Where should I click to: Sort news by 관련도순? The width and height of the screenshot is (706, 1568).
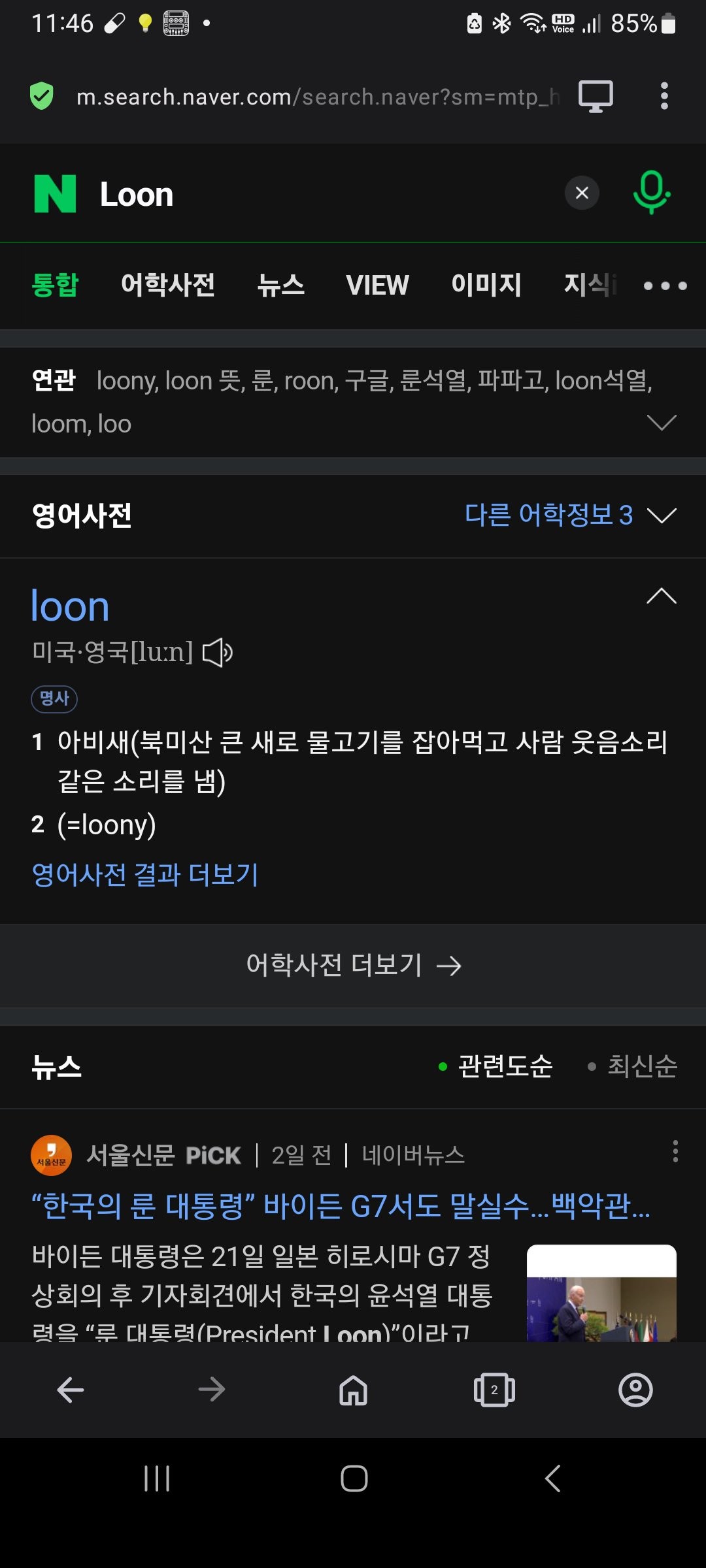click(x=496, y=1066)
